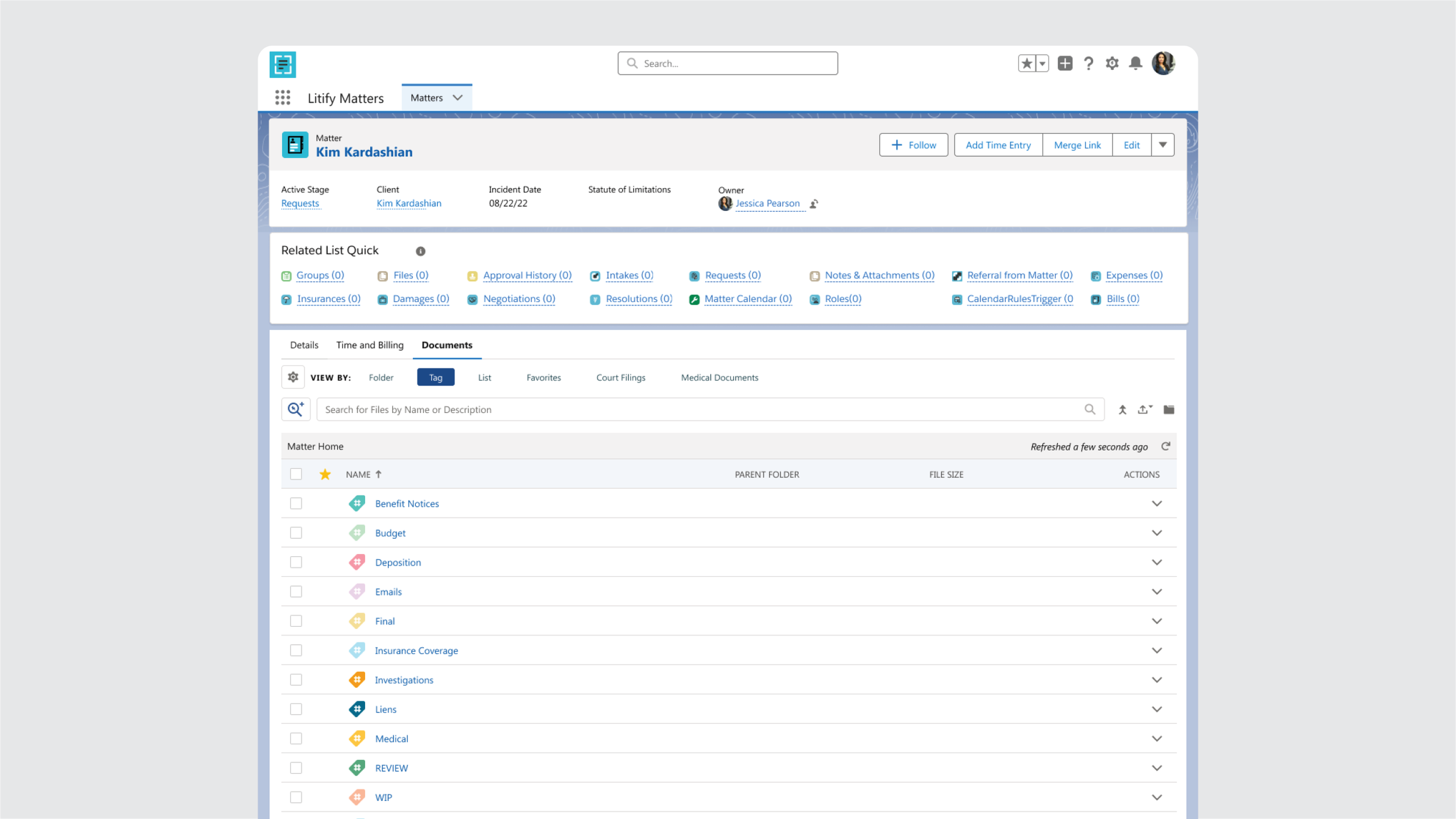Click the Matter Calendar related list icon
The image size is (1456, 819).
[x=694, y=299]
